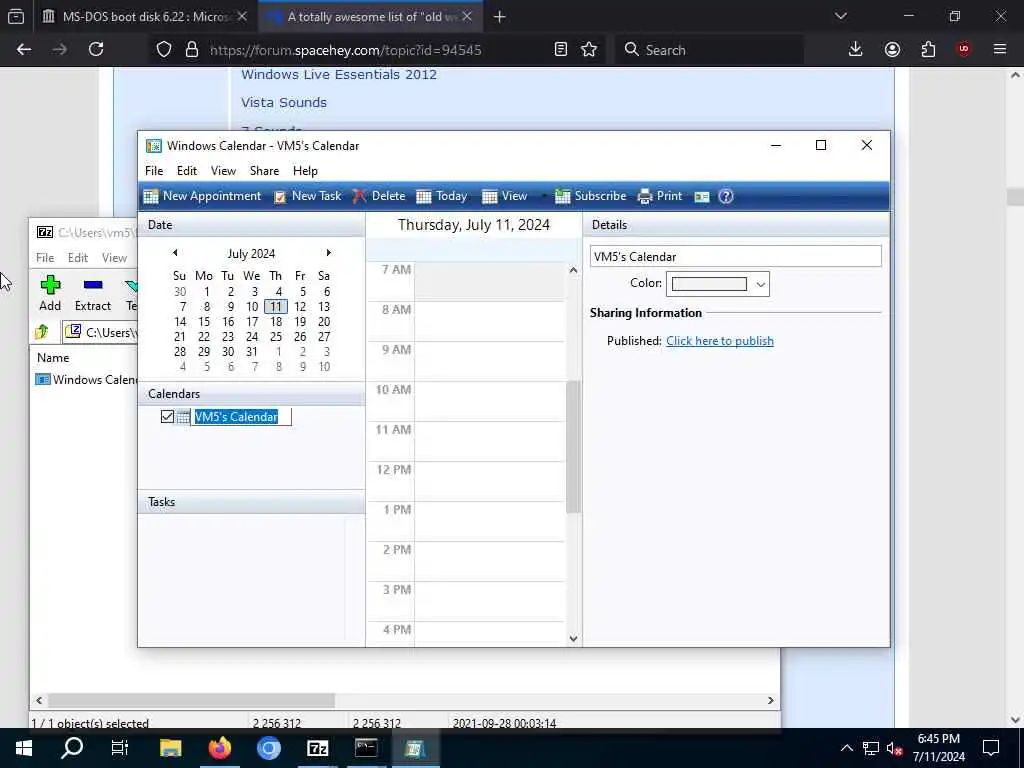Click the calendar color swatch
Viewport: 1024px width, 768px height.
click(709, 284)
